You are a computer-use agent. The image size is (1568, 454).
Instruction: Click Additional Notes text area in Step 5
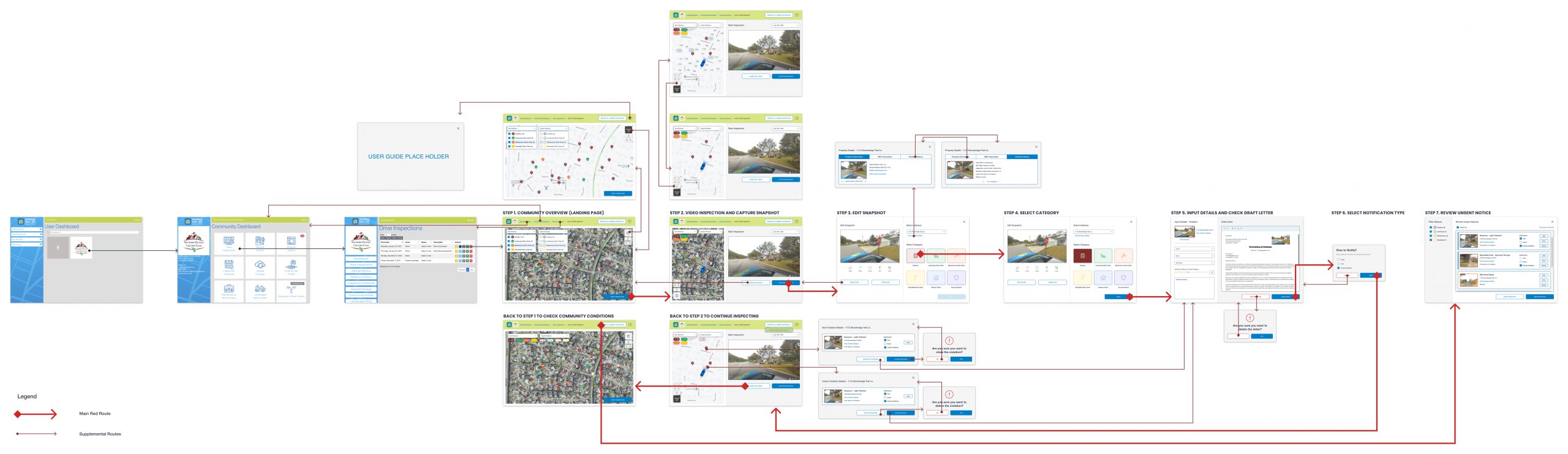tap(1194, 288)
